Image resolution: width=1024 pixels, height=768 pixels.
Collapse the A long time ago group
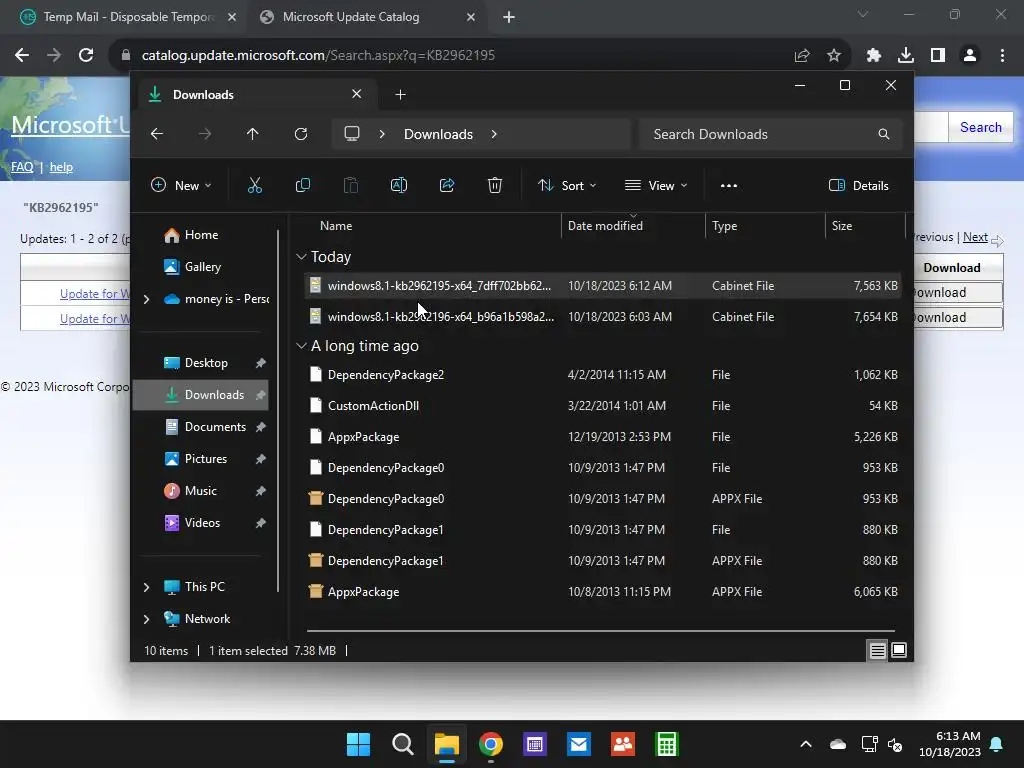click(301, 346)
